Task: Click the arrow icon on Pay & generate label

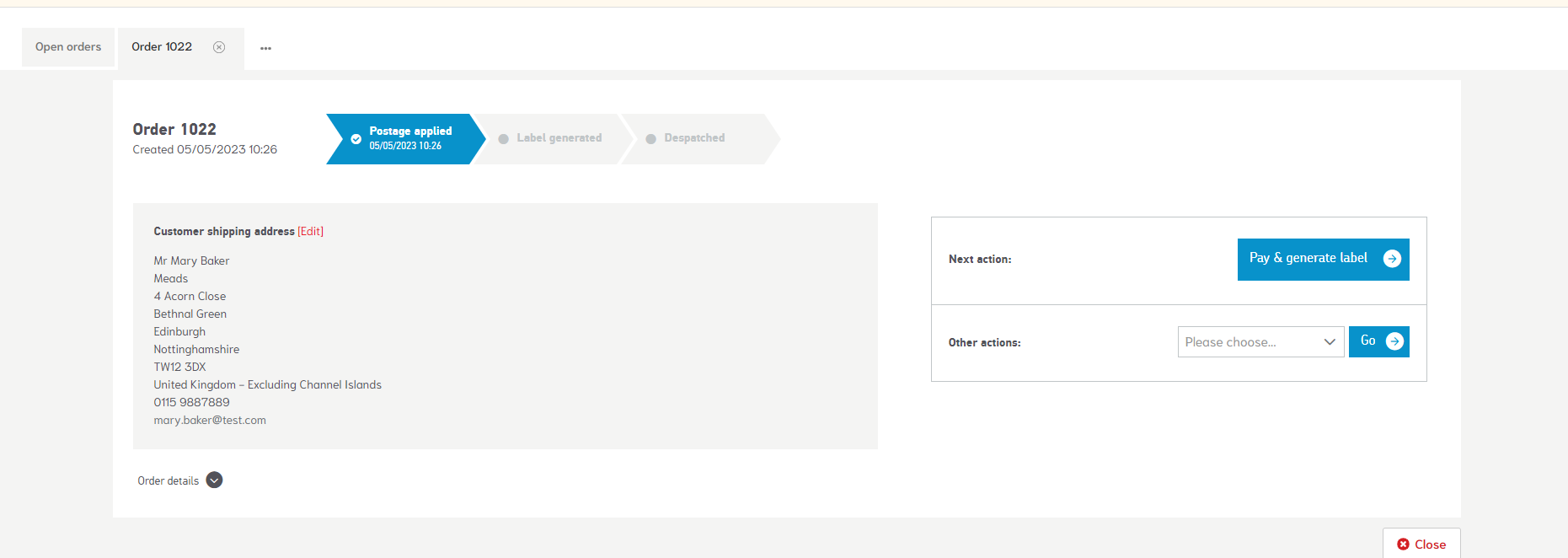Action: pyautogui.click(x=1392, y=259)
